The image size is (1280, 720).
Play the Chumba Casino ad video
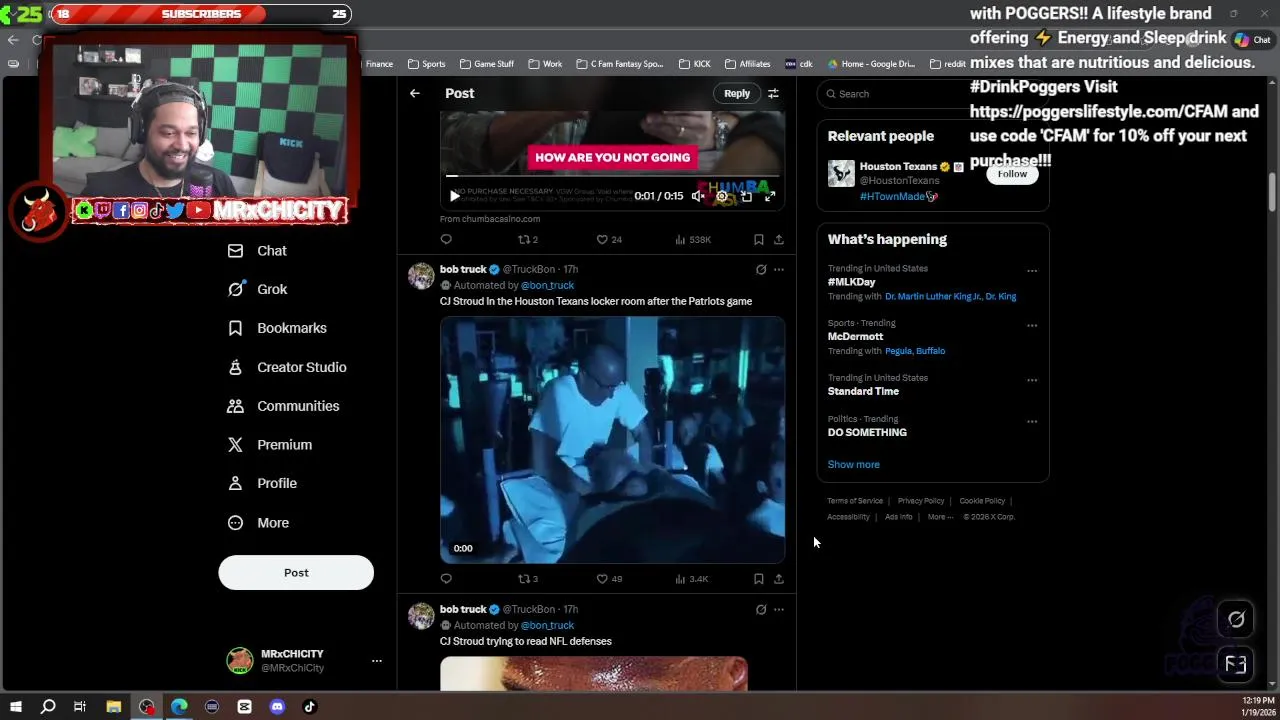[x=455, y=196]
